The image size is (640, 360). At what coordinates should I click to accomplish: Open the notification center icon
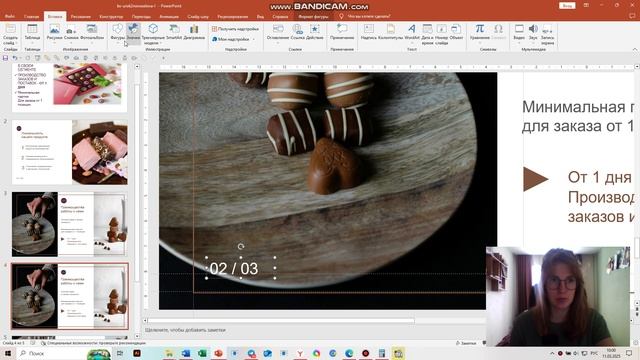(629, 353)
